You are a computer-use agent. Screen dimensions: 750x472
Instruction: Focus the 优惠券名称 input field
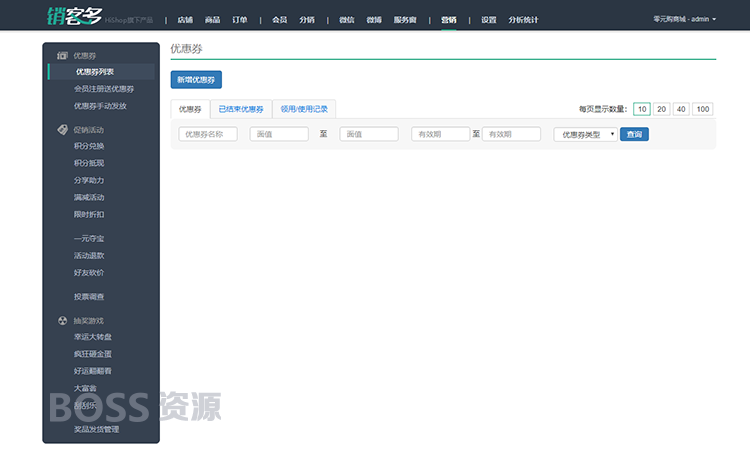point(208,134)
